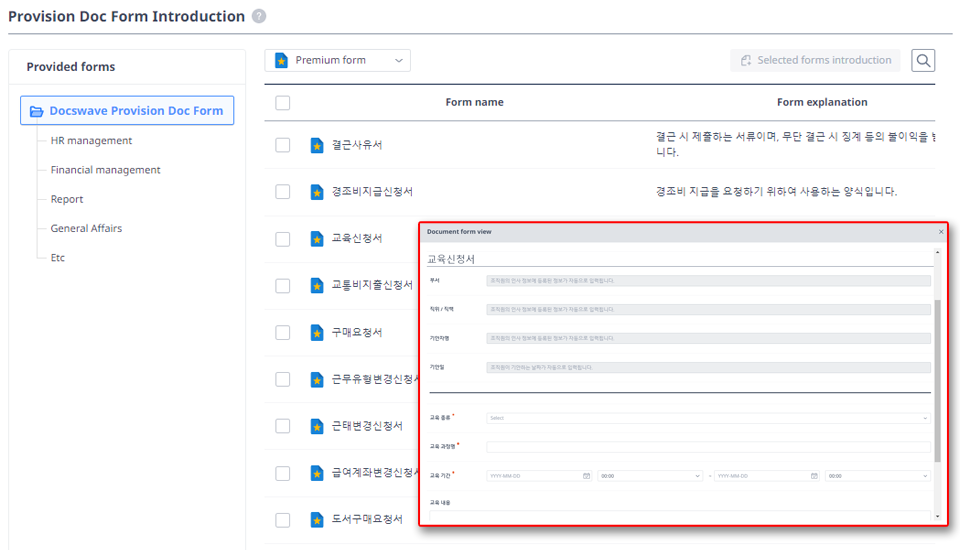The height and width of the screenshot is (550, 960).
Task: Click the star file icon for 결근사유서
Action: pos(317,145)
